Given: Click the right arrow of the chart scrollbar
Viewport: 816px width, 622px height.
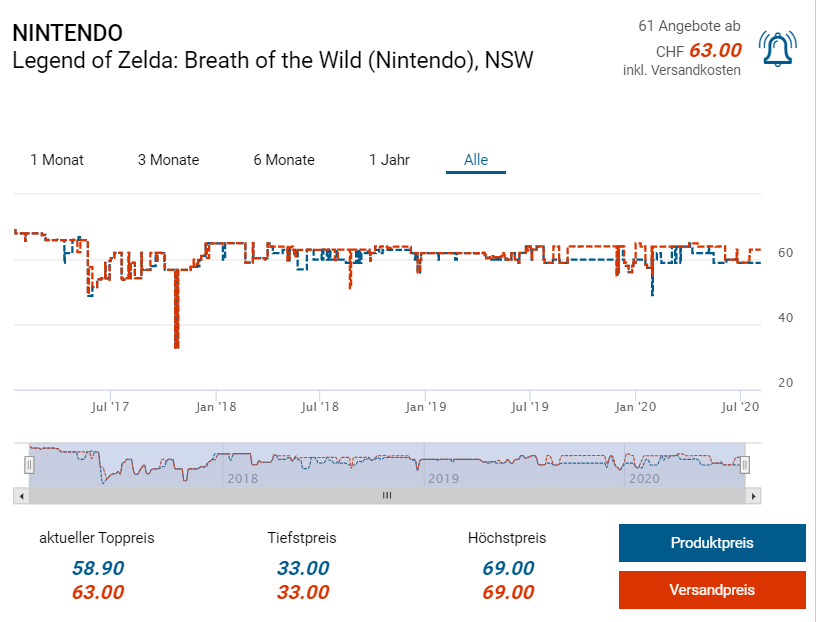Looking at the screenshot, I should (754, 495).
